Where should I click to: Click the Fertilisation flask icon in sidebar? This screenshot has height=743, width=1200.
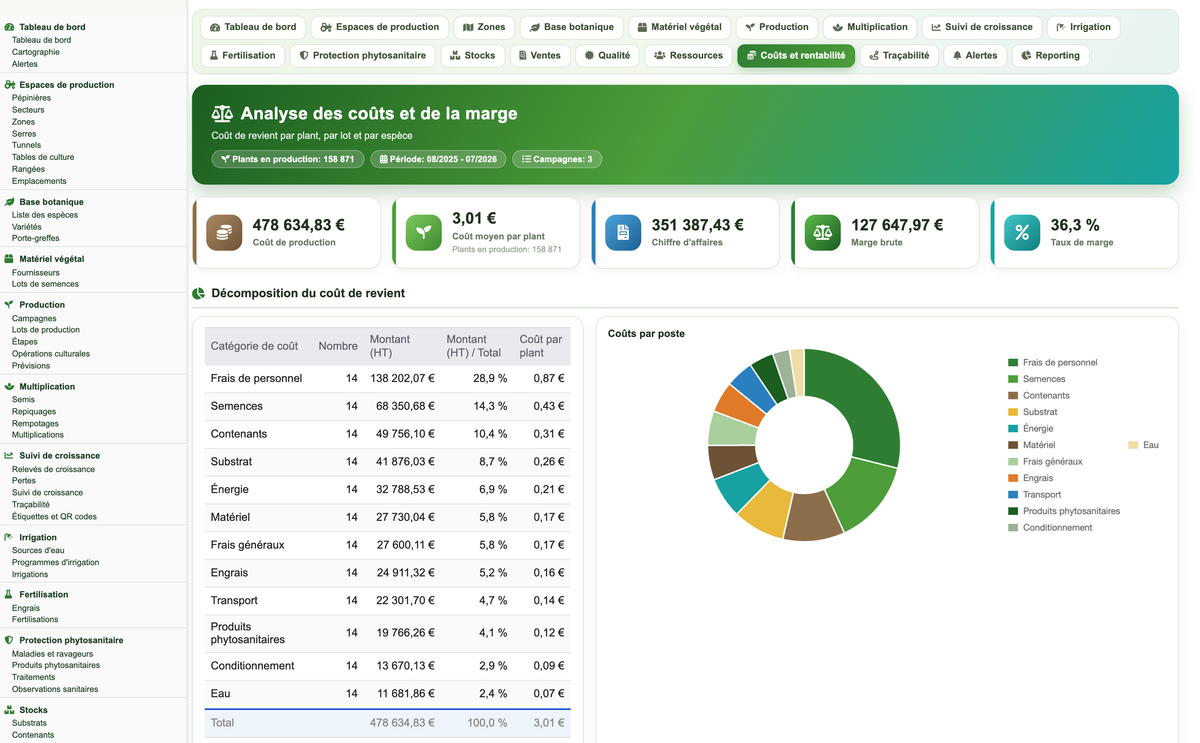click(x=10, y=595)
